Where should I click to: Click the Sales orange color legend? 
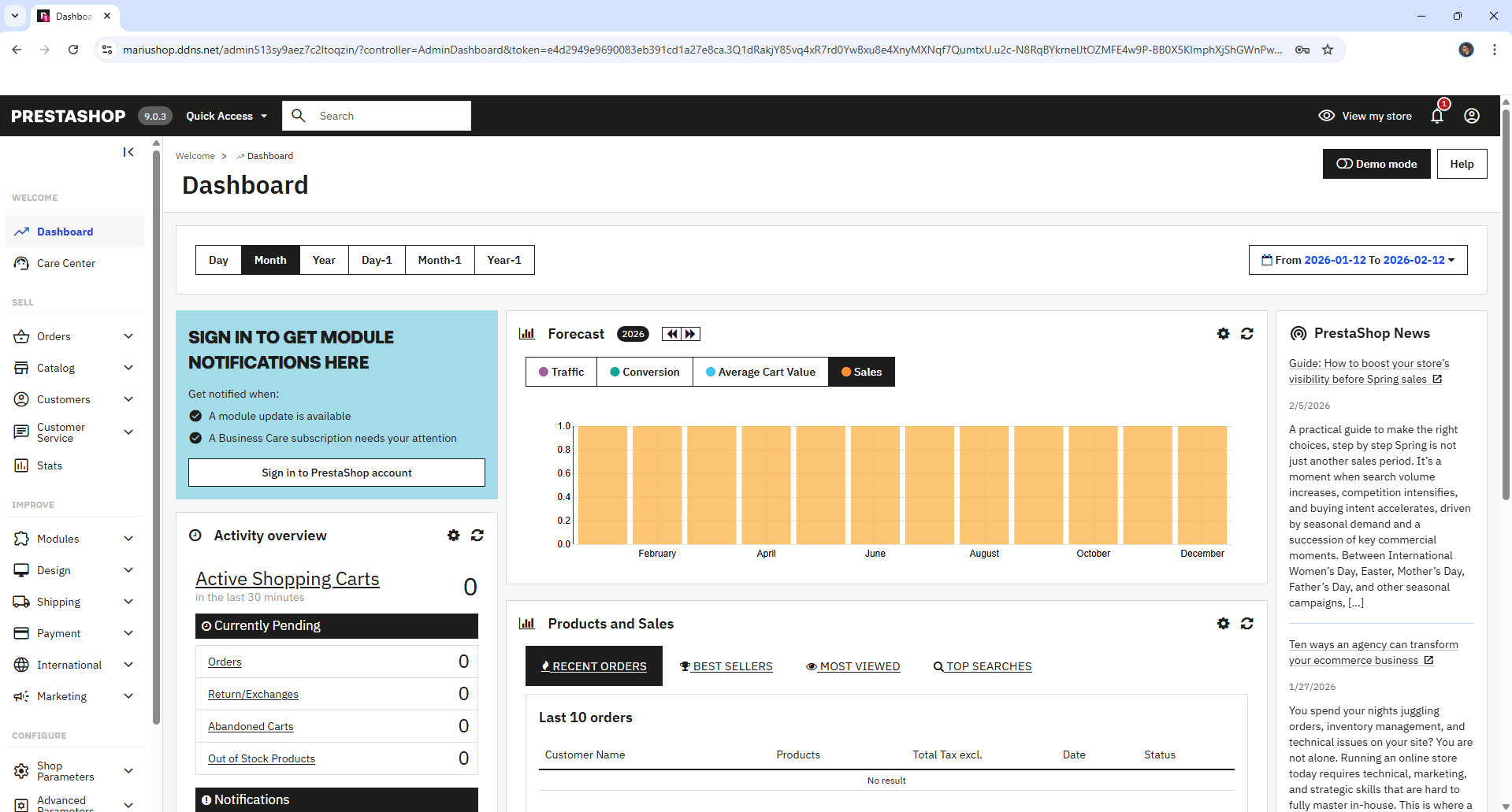(x=846, y=372)
